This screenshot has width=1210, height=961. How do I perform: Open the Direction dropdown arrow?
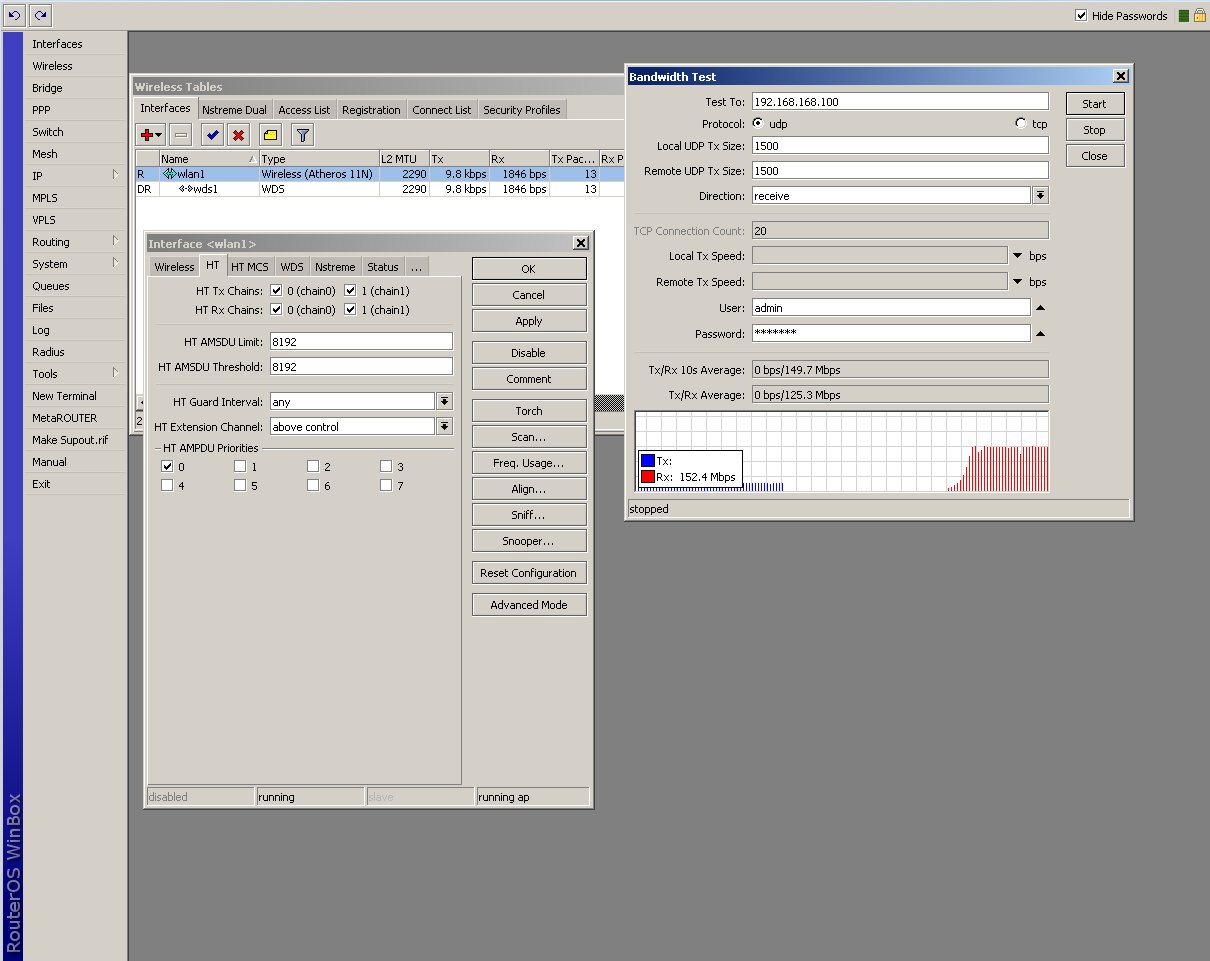(1040, 196)
